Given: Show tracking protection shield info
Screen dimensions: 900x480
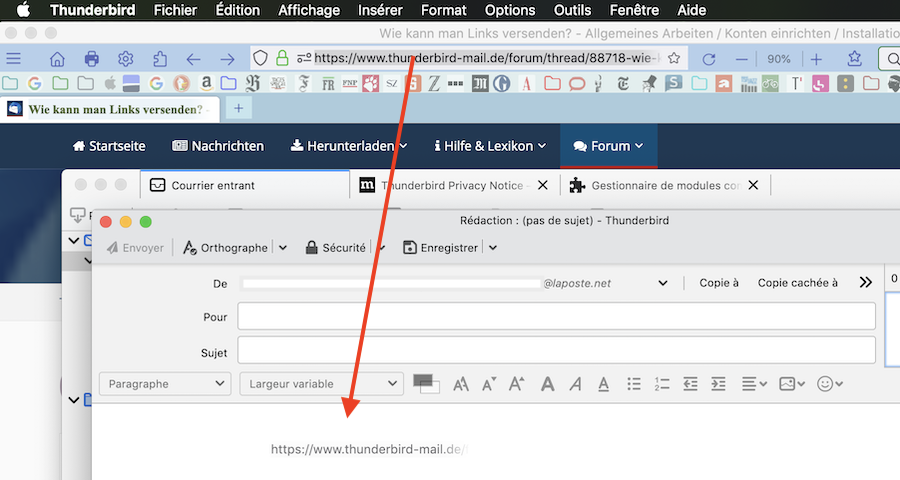Looking at the screenshot, I should (x=261, y=58).
